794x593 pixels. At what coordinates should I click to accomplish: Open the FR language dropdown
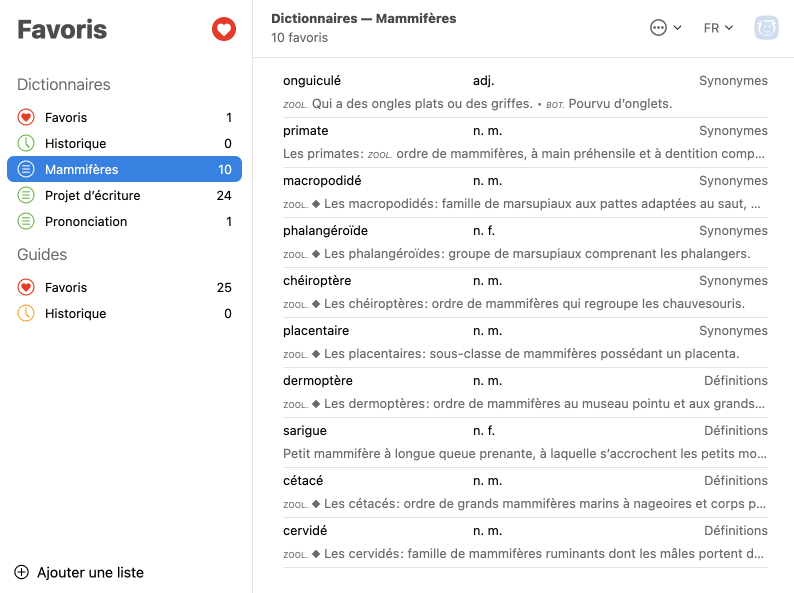tap(718, 28)
